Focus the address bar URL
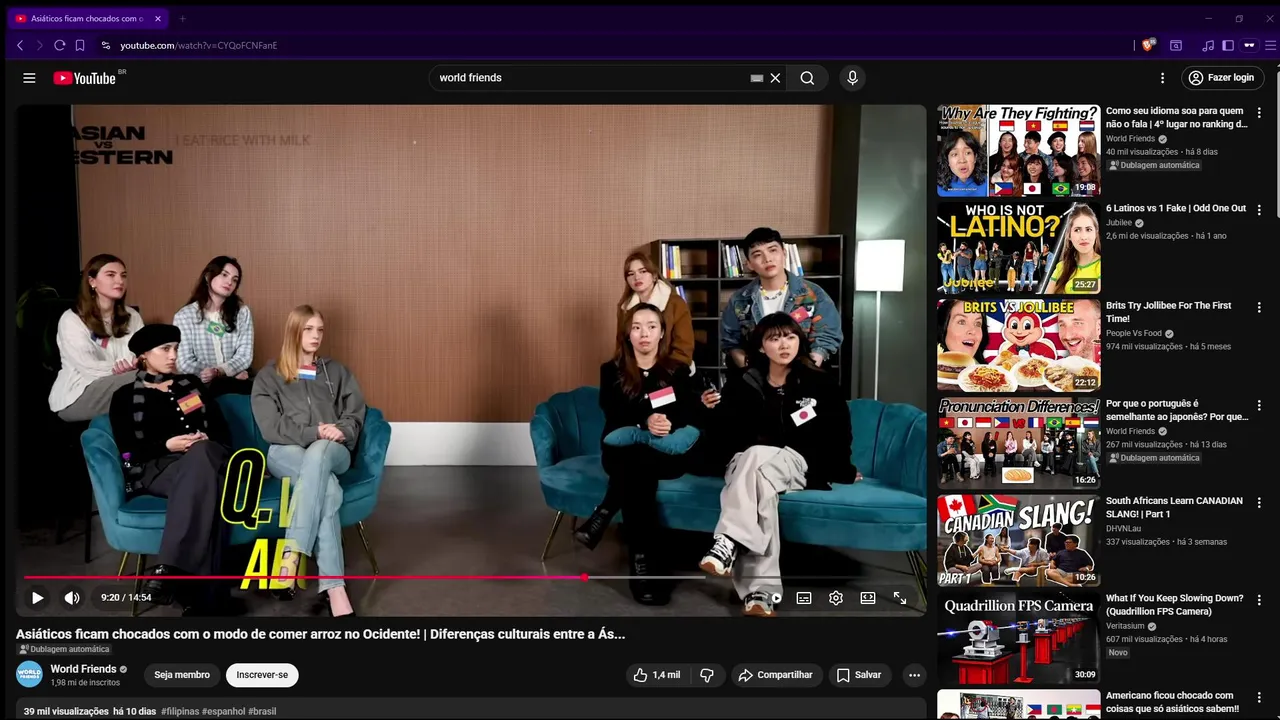1280x720 pixels. tap(199, 45)
